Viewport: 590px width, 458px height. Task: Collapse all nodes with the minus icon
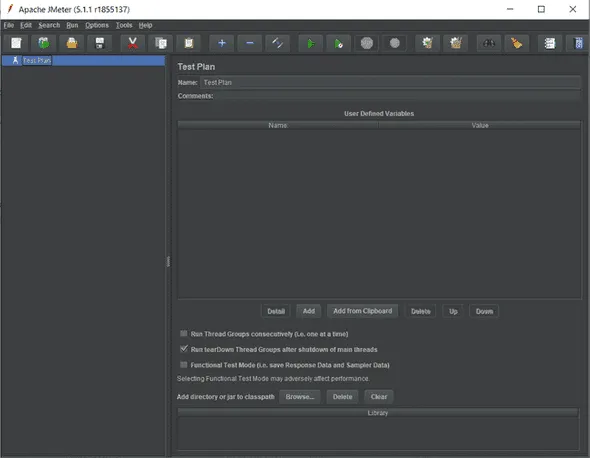click(249, 43)
